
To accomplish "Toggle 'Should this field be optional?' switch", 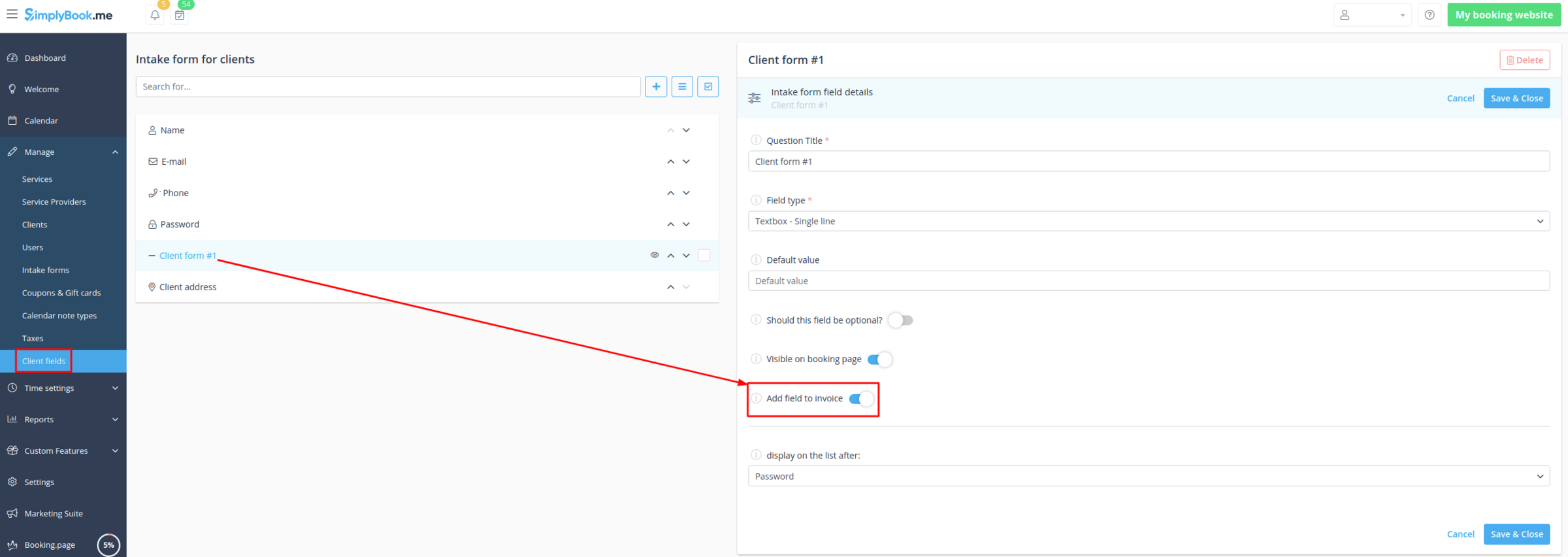I will pyautogui.click(x=900, y=320).
